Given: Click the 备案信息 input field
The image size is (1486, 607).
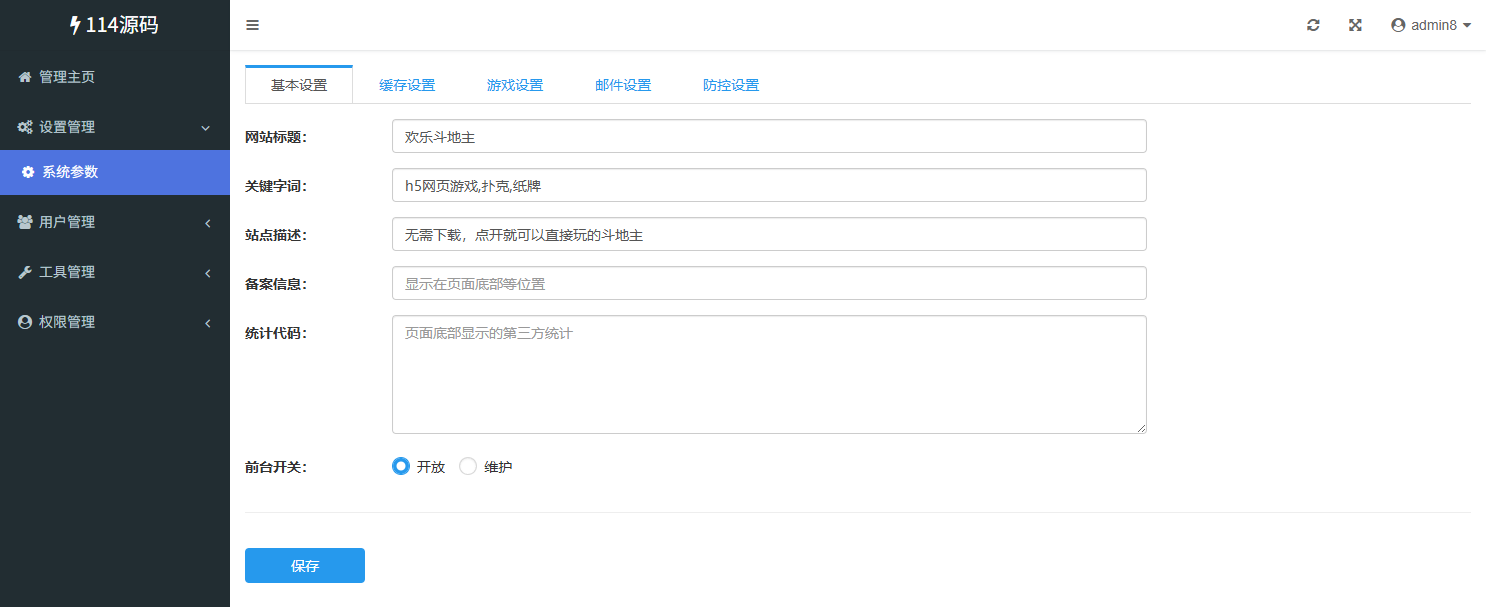Looking at the screenshot, I should click(x=768, y=283).
